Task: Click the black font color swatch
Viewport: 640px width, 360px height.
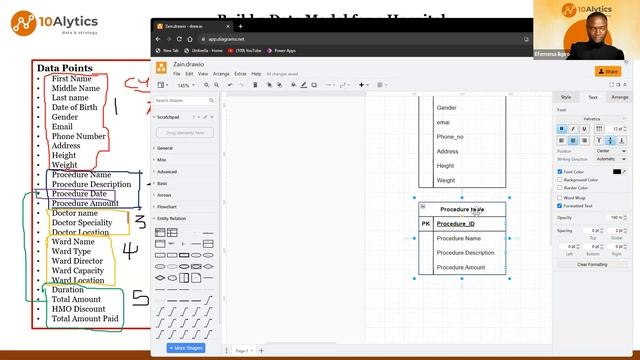Action: pyautogui.click(x=617, y=172)
